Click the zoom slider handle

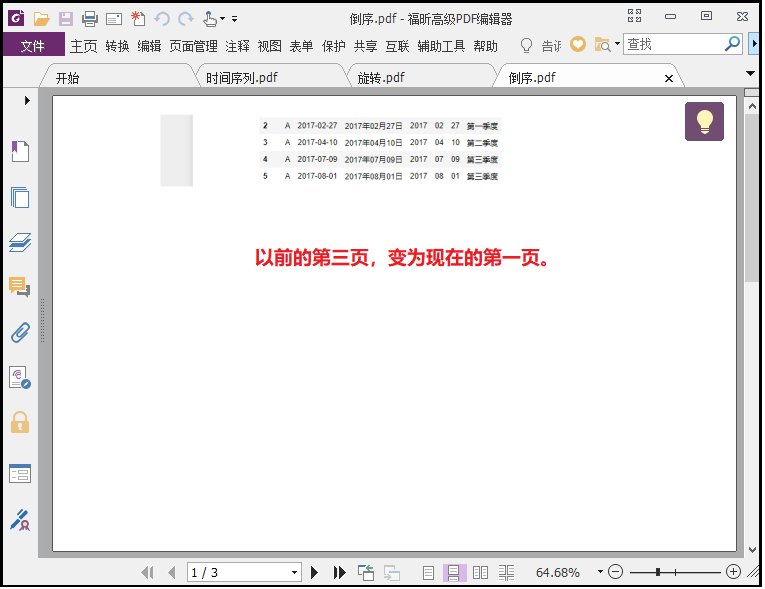click(x=658, y=572)
